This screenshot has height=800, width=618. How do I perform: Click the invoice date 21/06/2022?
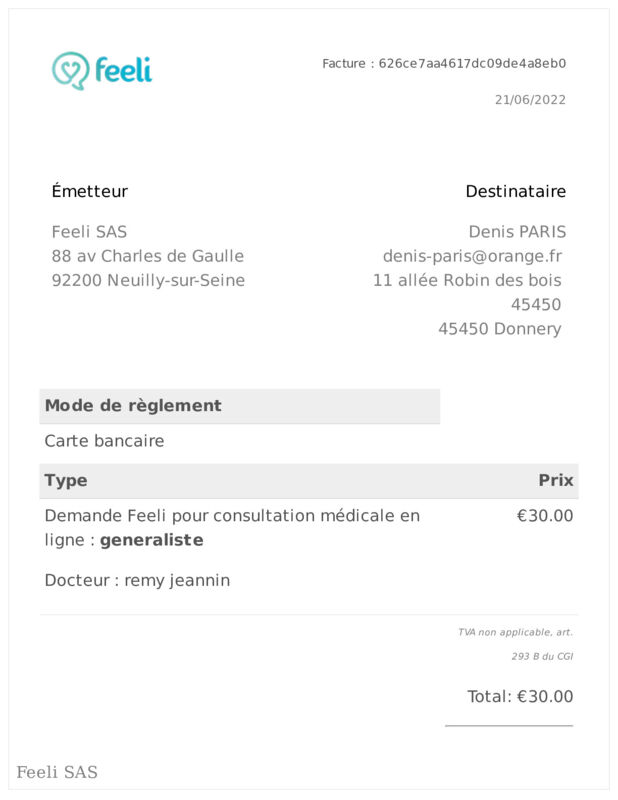point(530,99)
